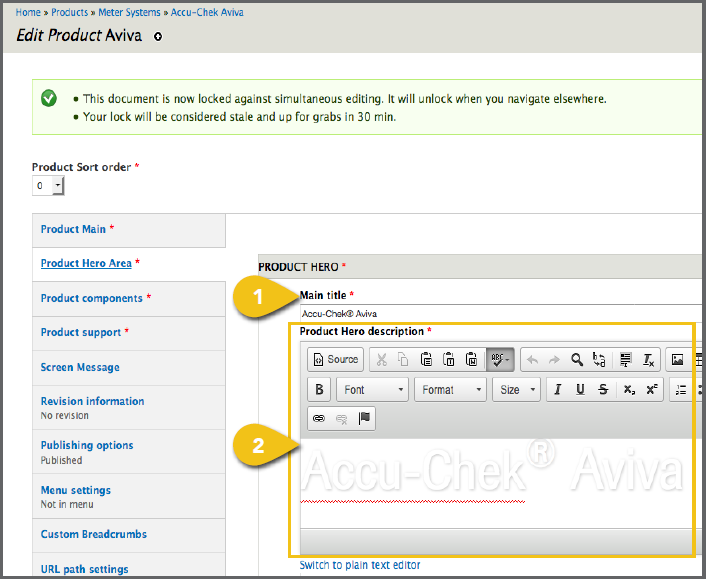Viewport: 706px width, 579px height.
Task: Click the Replace icon
Action: click(599, 359)
